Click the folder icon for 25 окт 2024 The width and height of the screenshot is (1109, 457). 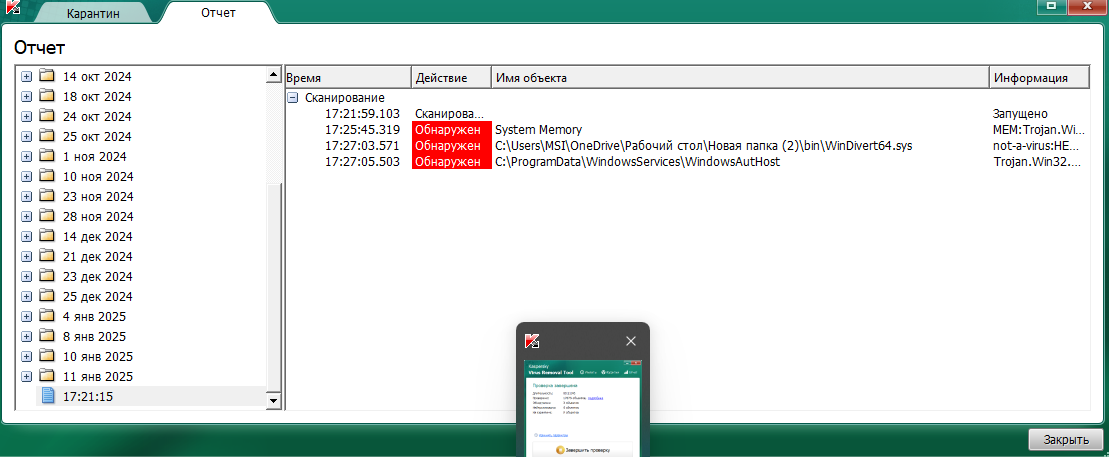tap(47, 136)
